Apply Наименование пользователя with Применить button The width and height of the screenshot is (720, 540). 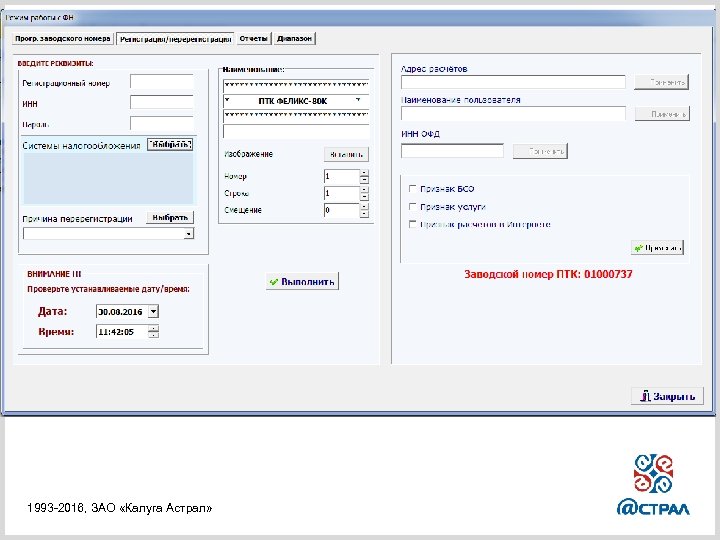tap(662, 114)
